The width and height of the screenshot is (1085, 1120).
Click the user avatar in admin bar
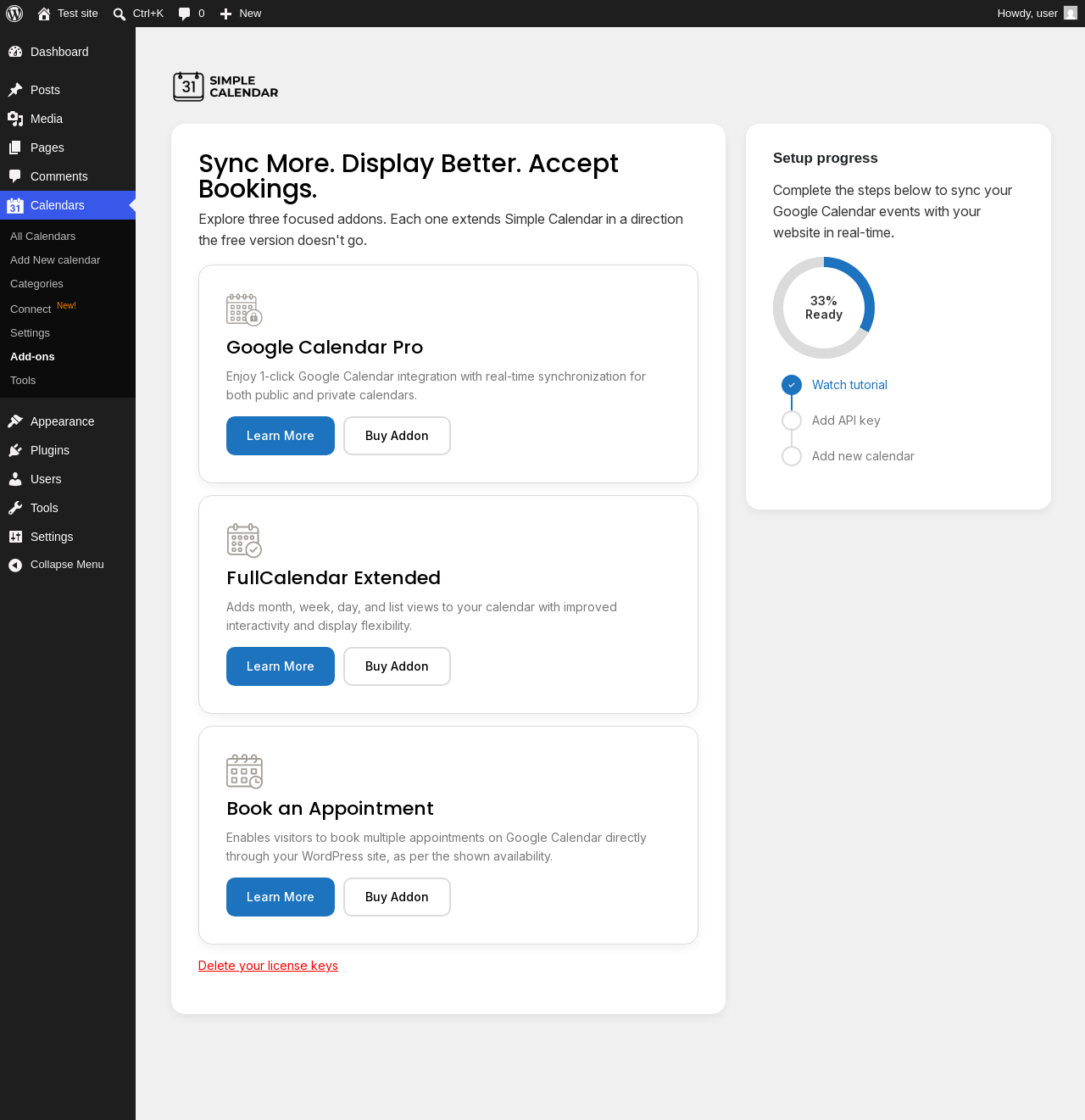pyautogui.click(x=1071, y=14)
